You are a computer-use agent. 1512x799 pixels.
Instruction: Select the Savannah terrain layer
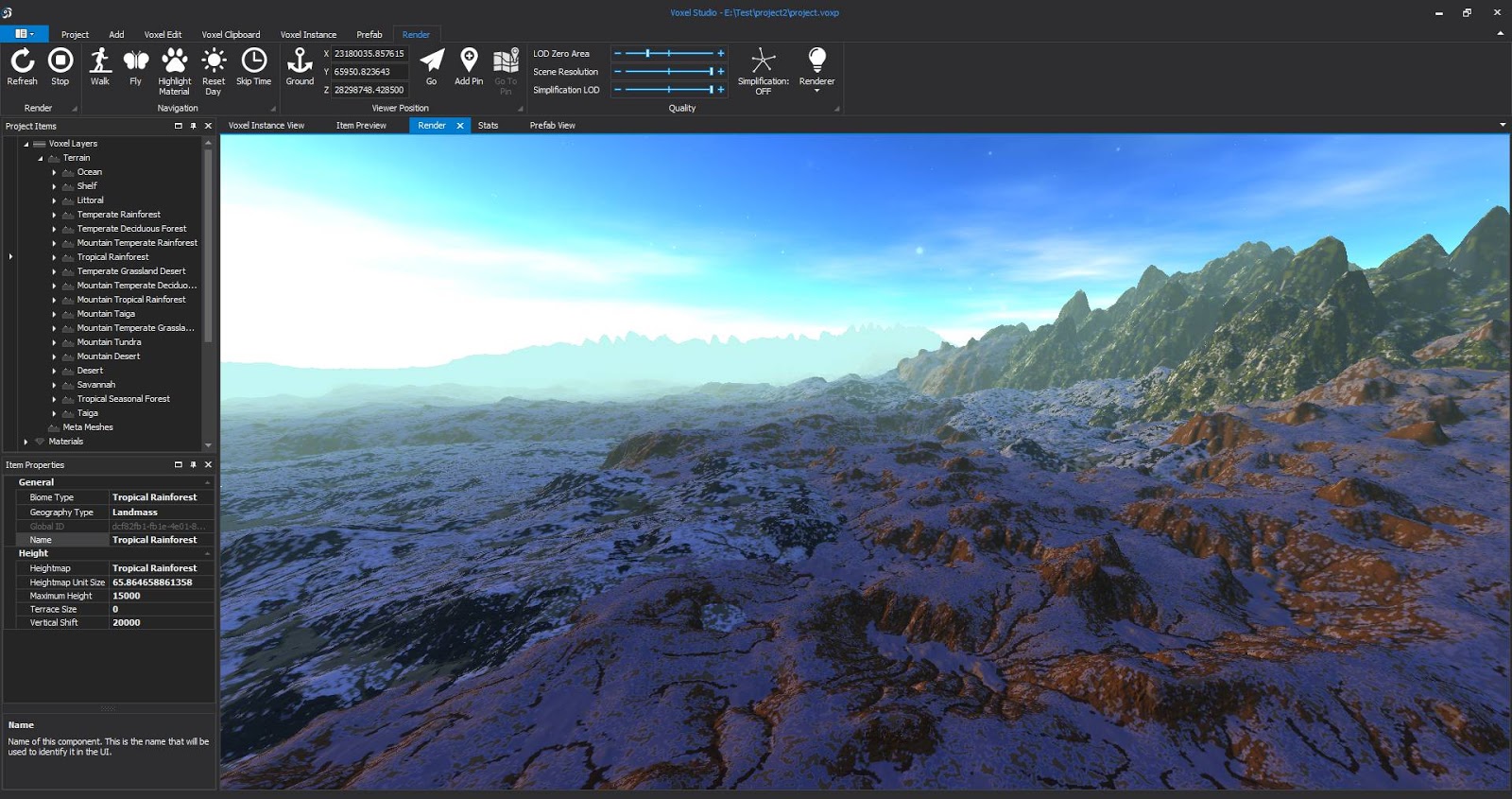tap(96, 385)
